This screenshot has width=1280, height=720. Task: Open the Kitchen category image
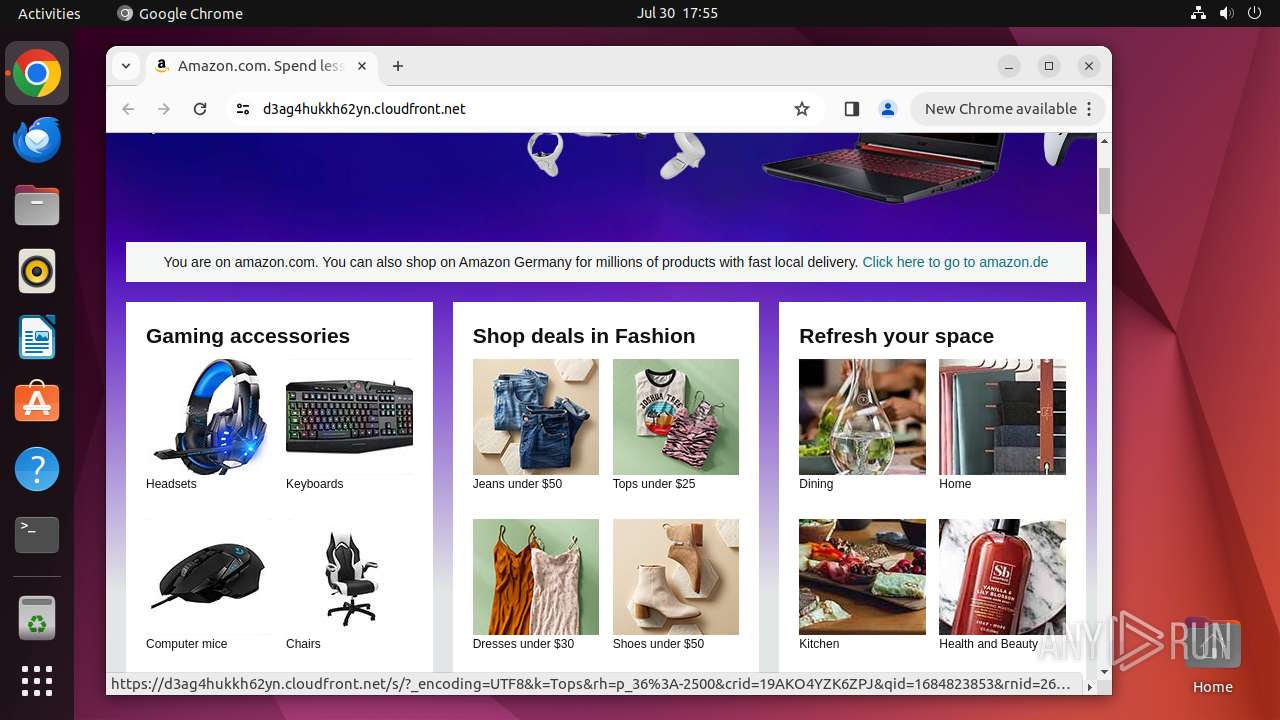(862, 577)
